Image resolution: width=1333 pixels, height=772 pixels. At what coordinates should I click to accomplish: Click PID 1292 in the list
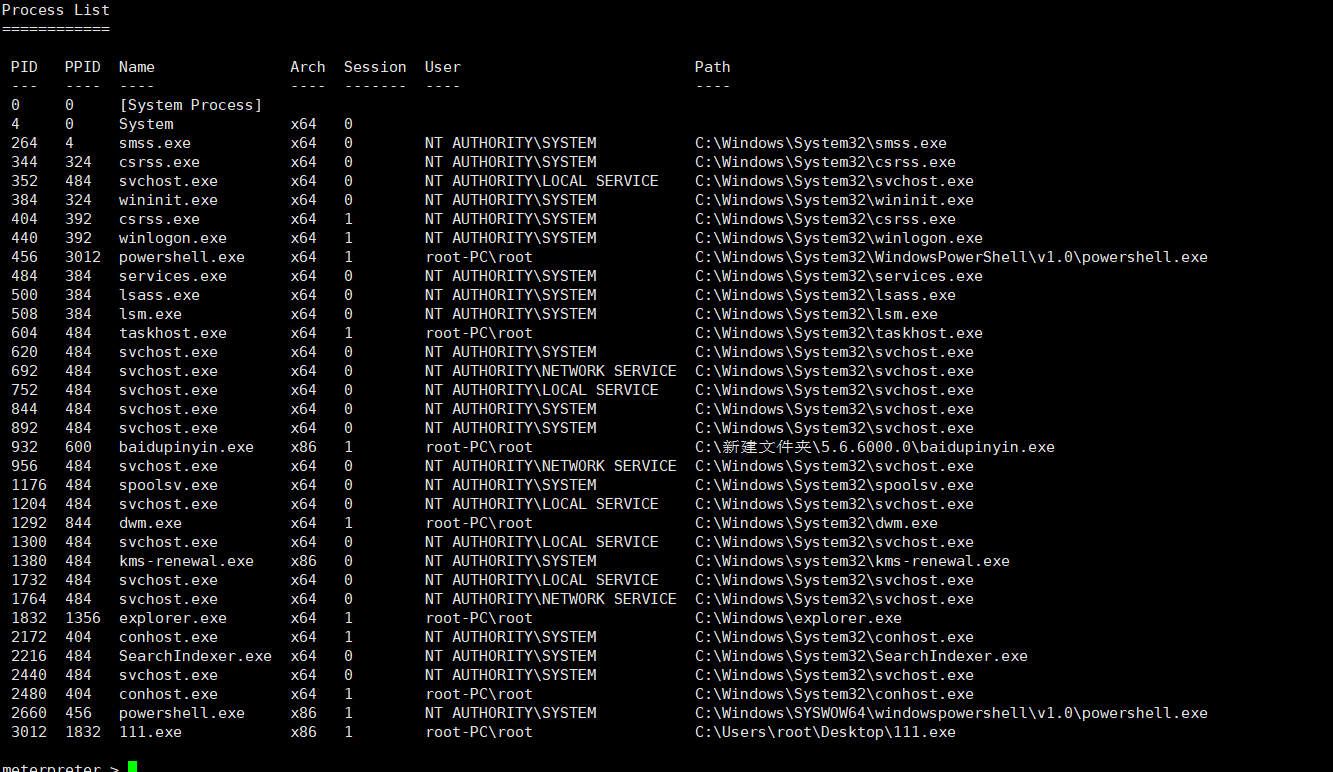[x=29, y=523]
